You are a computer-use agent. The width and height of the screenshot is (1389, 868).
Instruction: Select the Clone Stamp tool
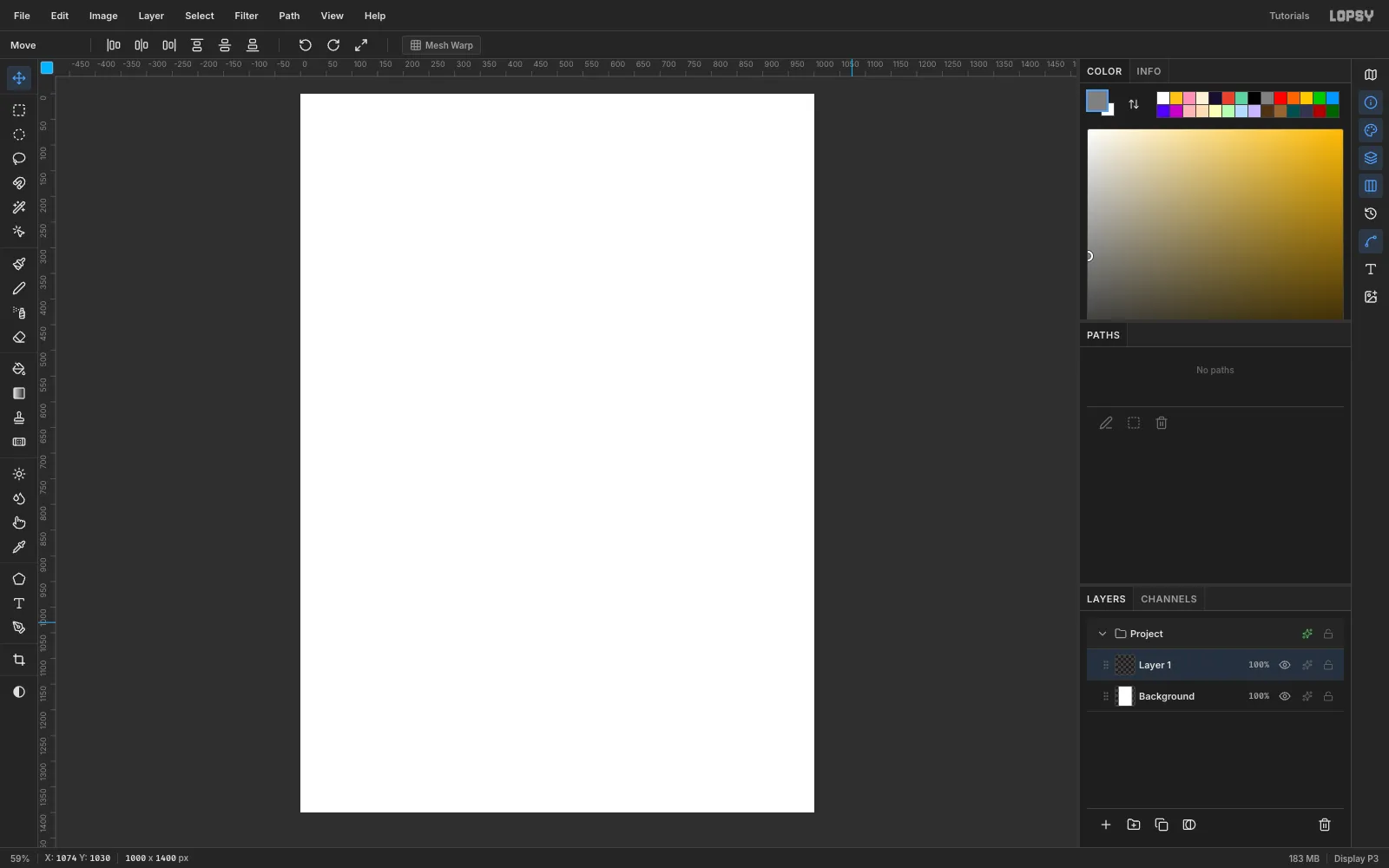(x=18, y=418)
